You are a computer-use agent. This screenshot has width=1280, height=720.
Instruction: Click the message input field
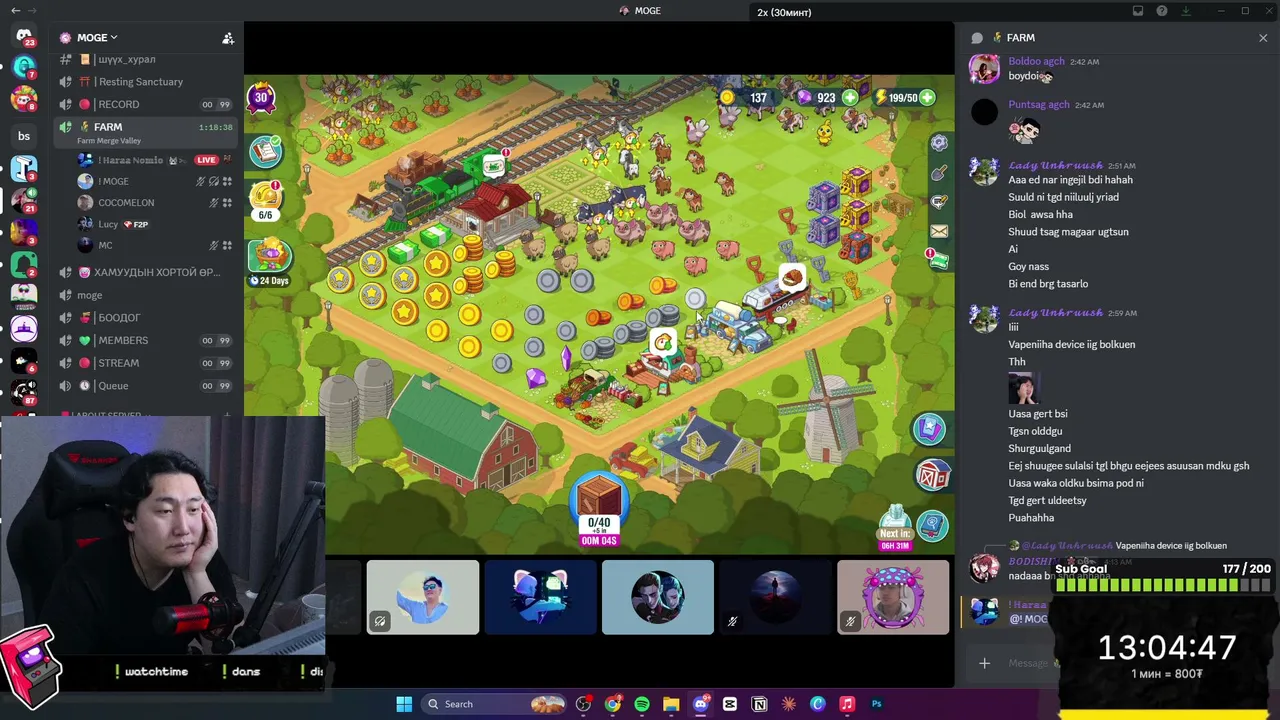pyautogui.click(x=1030, y=663)
